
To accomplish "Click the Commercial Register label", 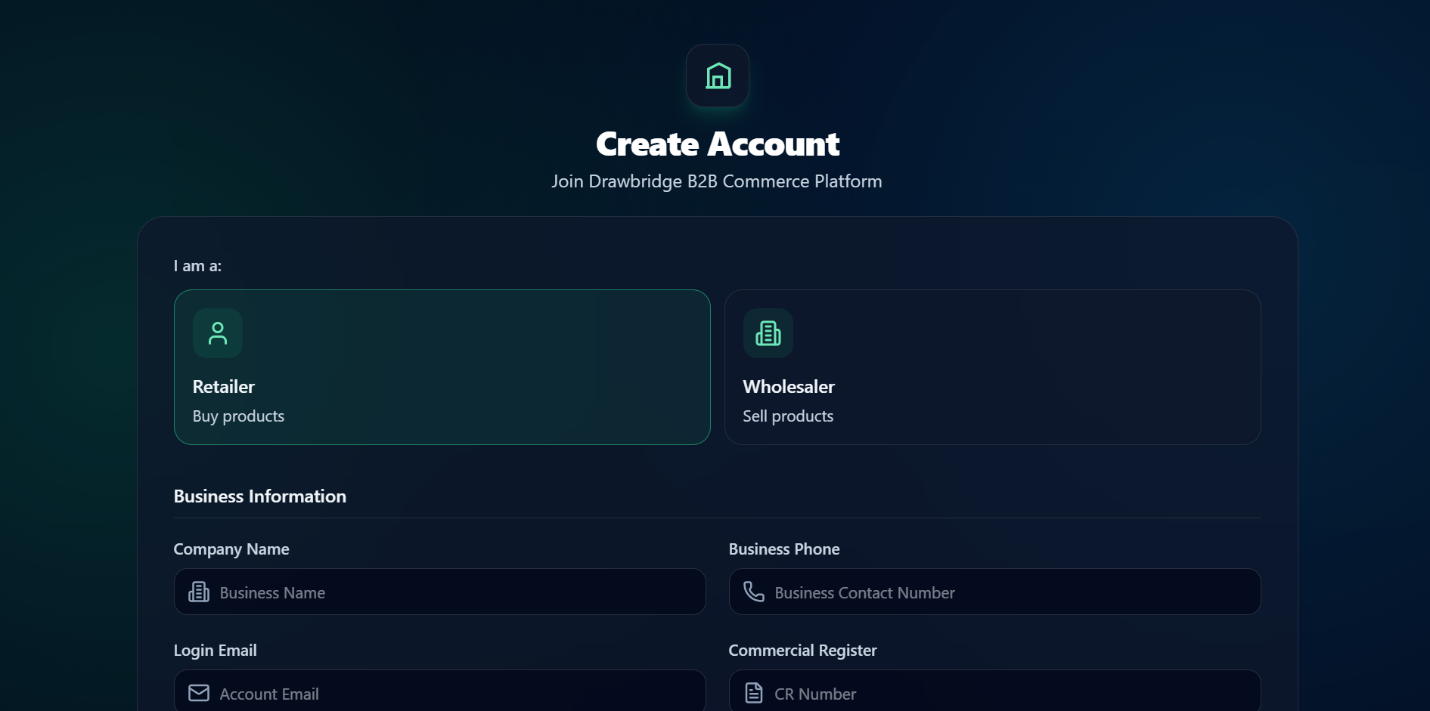I will pos(802,650).
